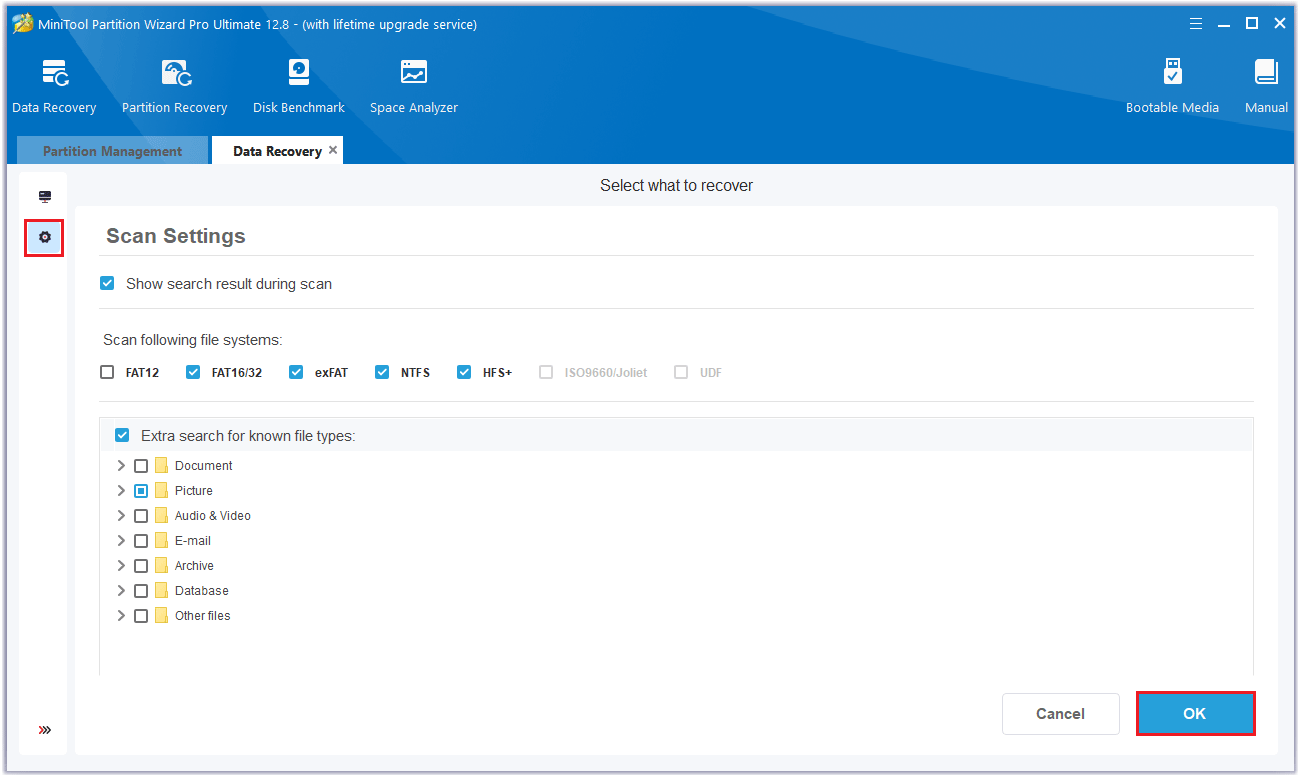The height and width of the screenshot is (775, 1298).
Task: Open the hamburger menu in title bar
Action: click(1196, 24)
